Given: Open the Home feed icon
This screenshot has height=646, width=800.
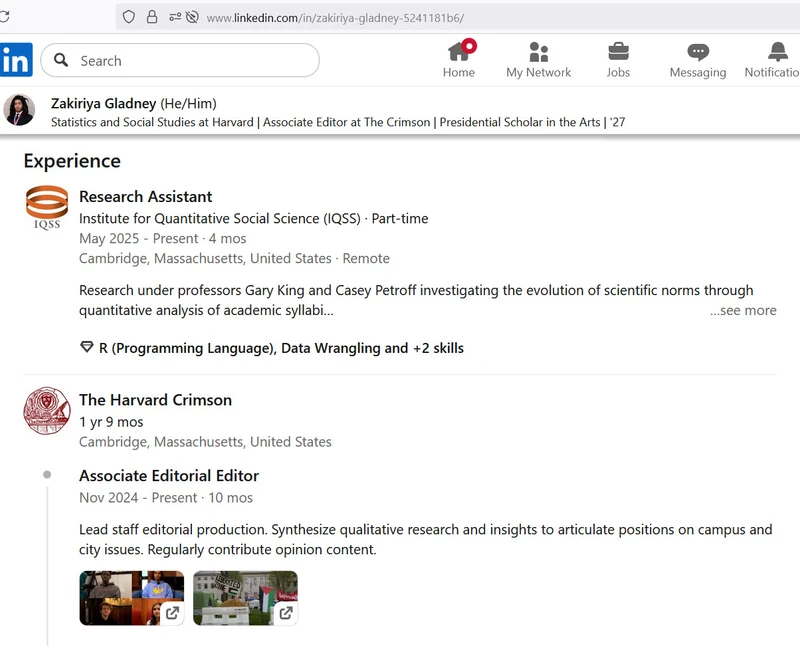Looking at the screenshot, I should point(459,52).
